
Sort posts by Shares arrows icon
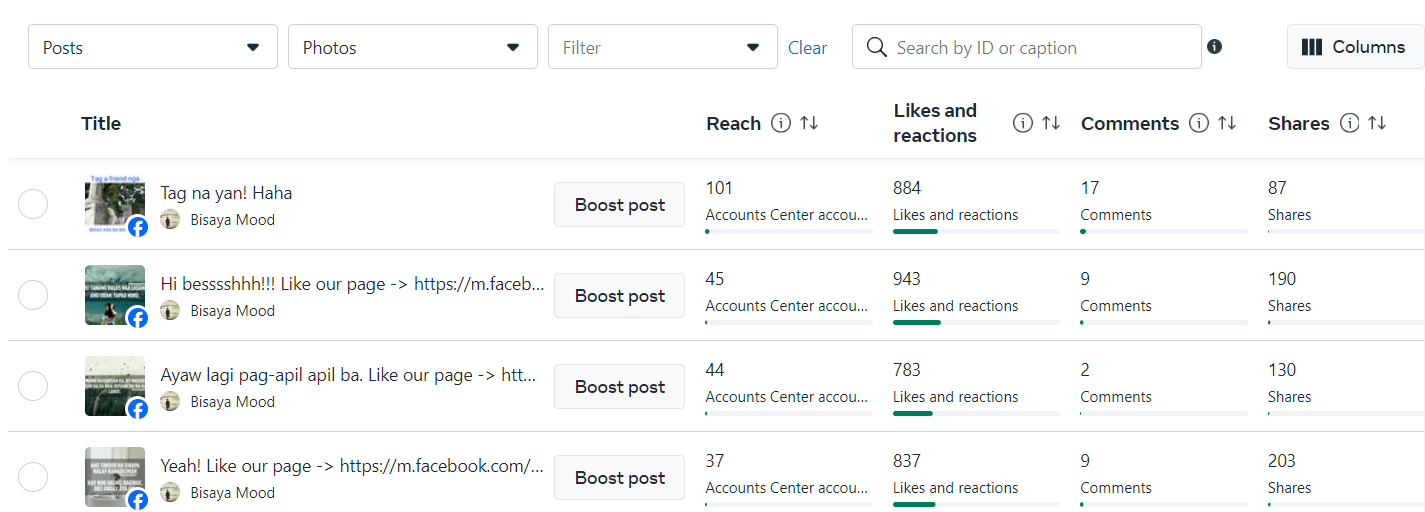click(x=1377, y=123)
